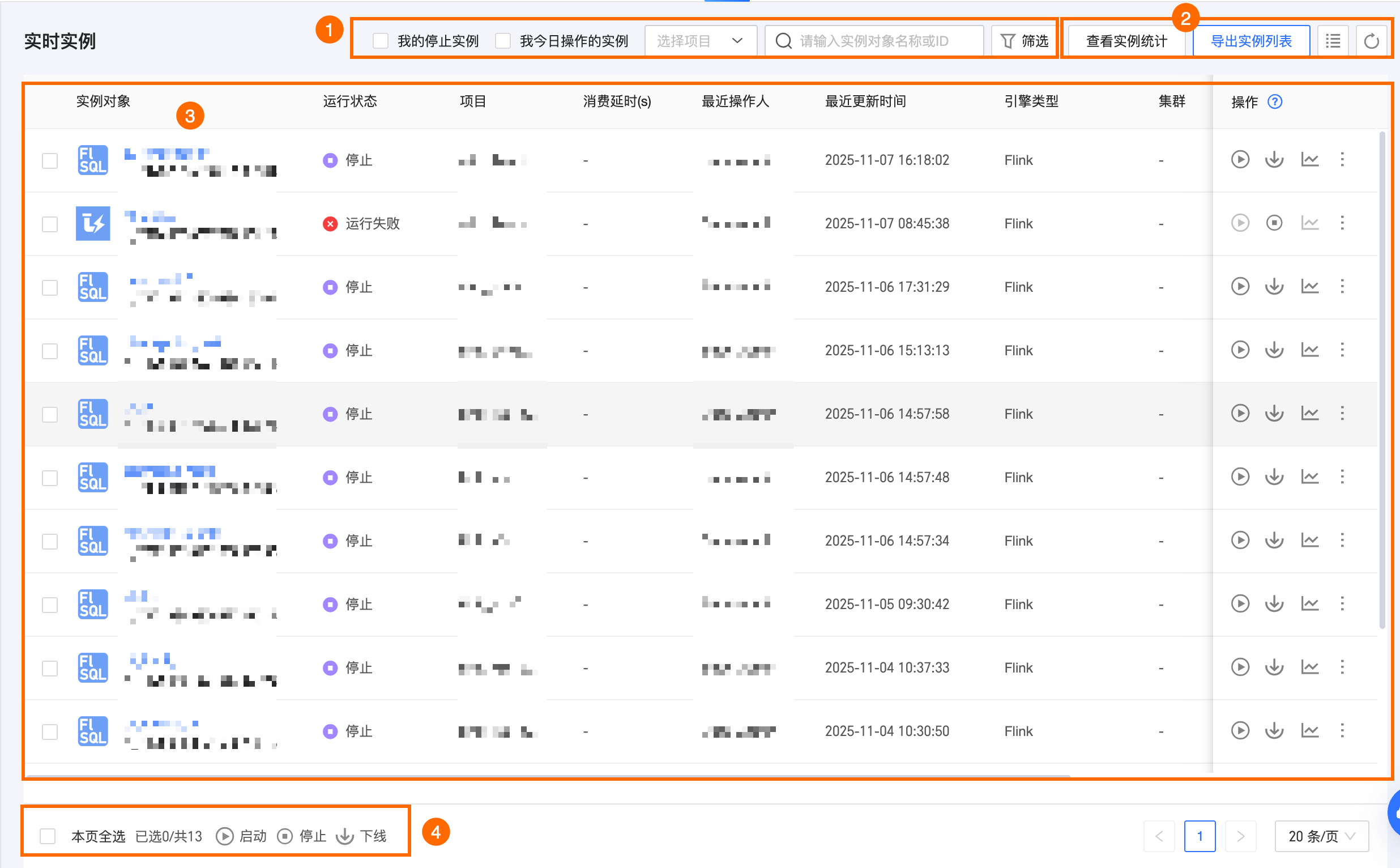Start the 2025-11-07 16:18:02 instance
This screenshot has height=868, width=1400.
pos(1239,159)
